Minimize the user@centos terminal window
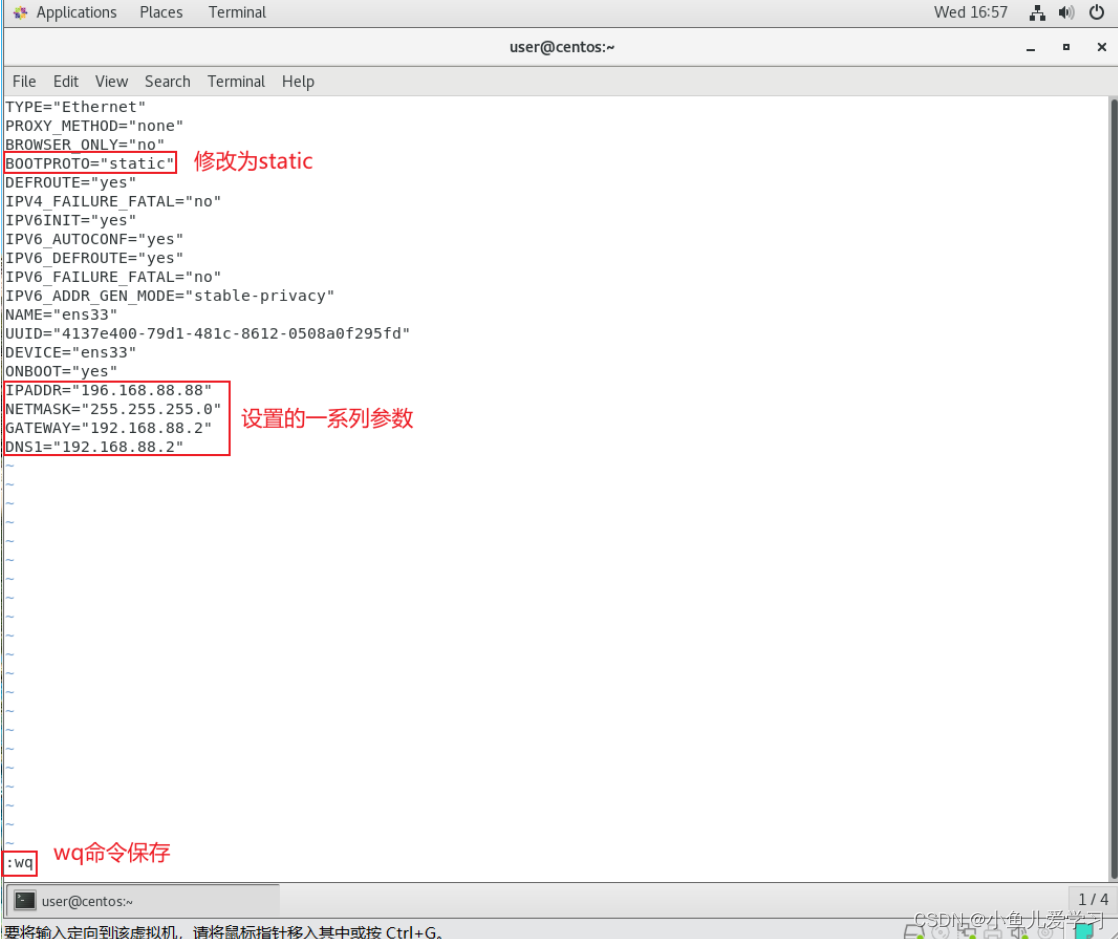The image size is (1118, 939). coord(1030,48)
